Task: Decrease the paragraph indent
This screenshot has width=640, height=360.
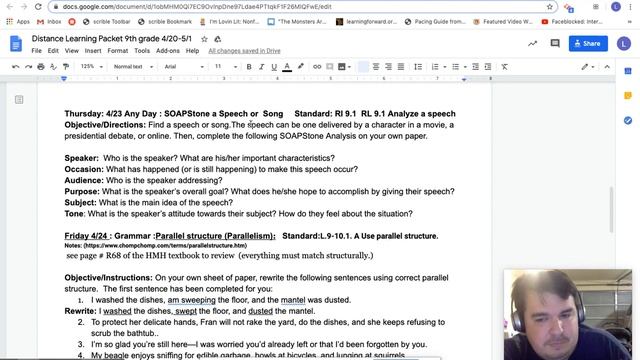Action: click(x=476, y=67)
